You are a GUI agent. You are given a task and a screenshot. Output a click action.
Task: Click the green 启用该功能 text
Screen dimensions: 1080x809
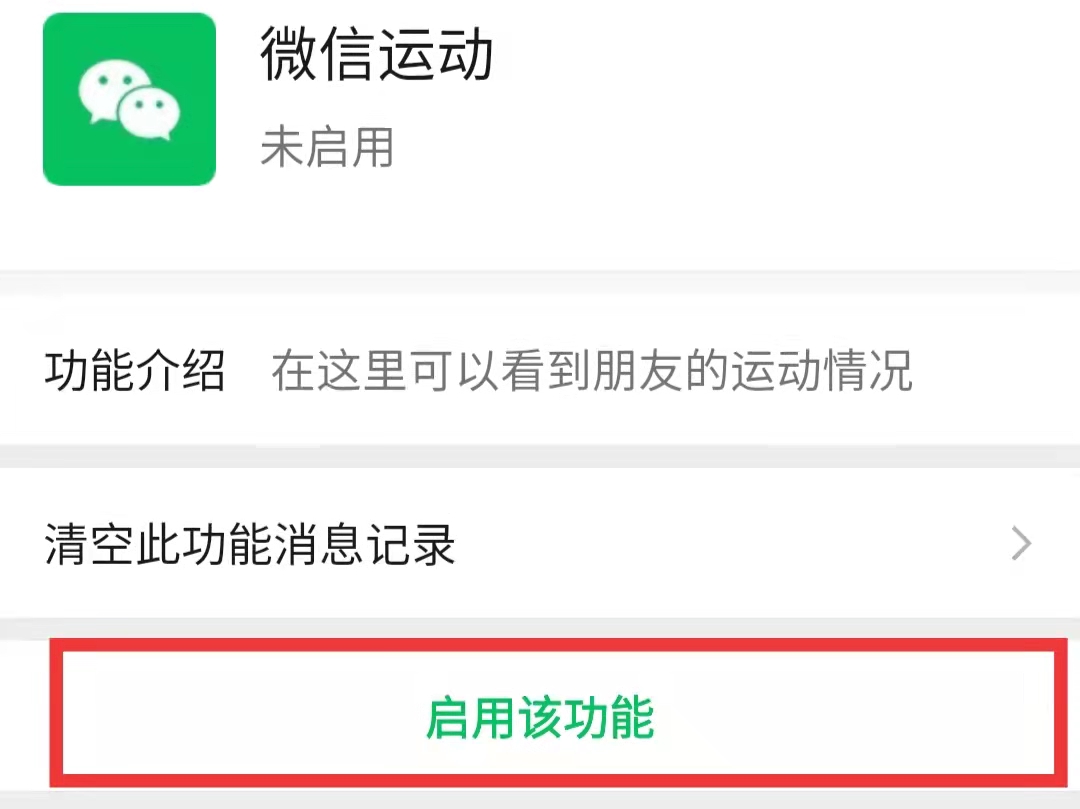[540, 717]
